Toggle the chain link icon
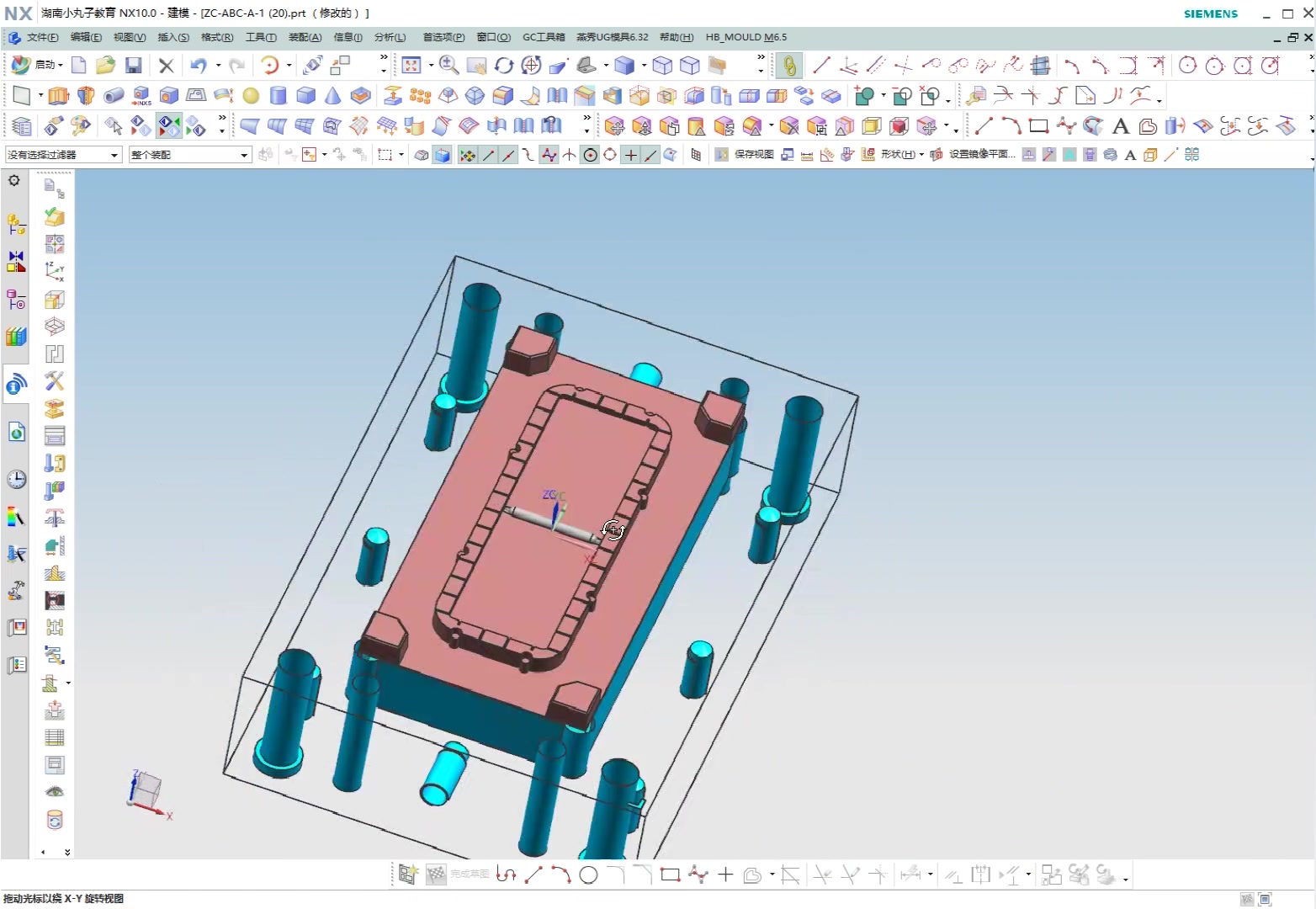This screenshot has height=909, width=1316. coord(789,66)
